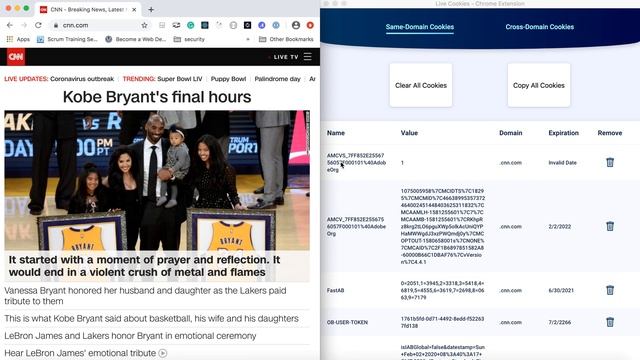Select OB-USER-TOKEN cookie value text

(x=442, y=322)
